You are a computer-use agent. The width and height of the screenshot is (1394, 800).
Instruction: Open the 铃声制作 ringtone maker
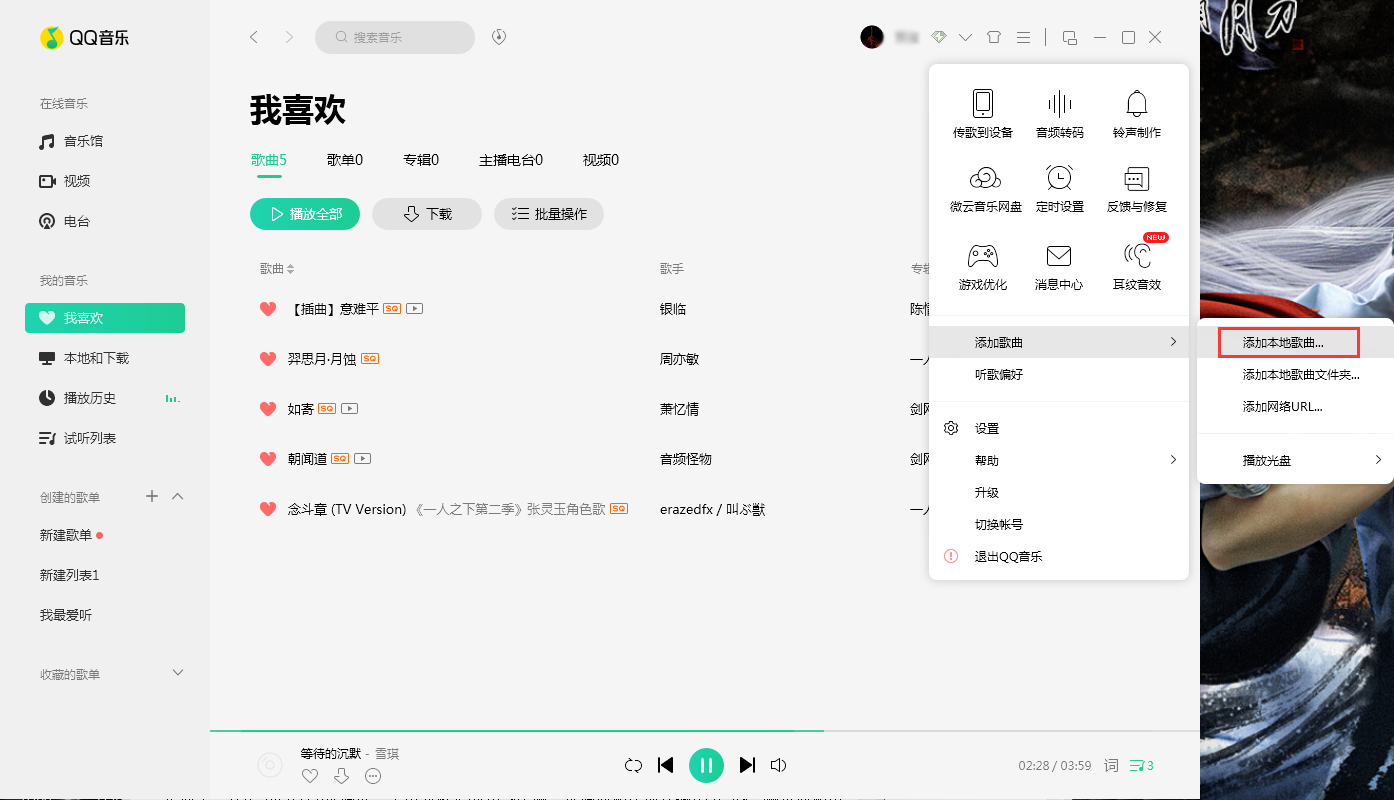(x=1136, y=112)
